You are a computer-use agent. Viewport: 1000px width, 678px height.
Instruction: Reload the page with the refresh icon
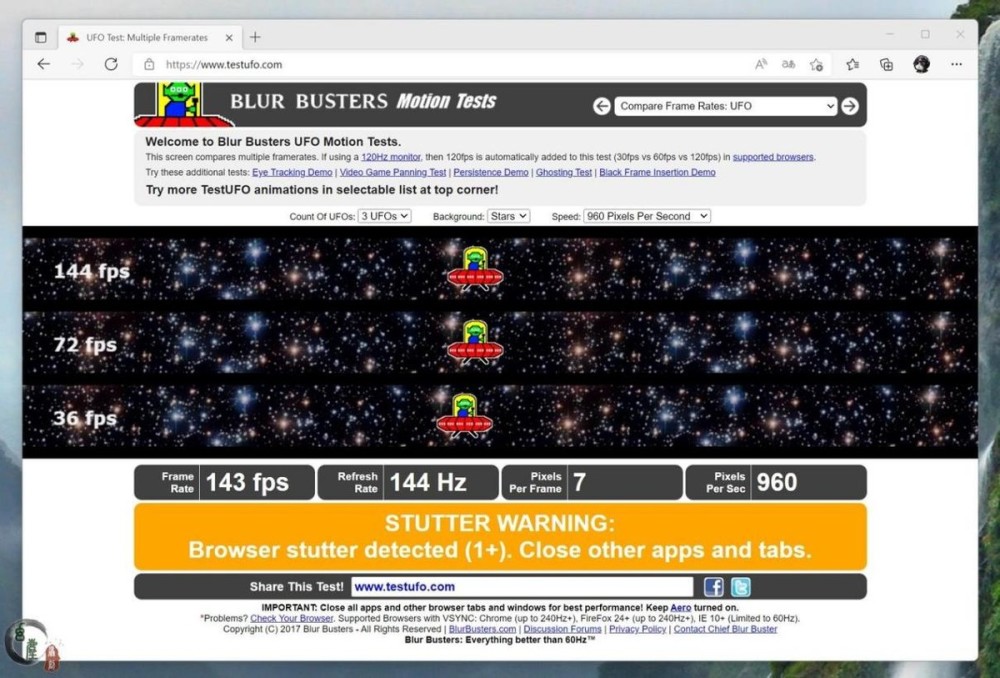pos(111,64)
